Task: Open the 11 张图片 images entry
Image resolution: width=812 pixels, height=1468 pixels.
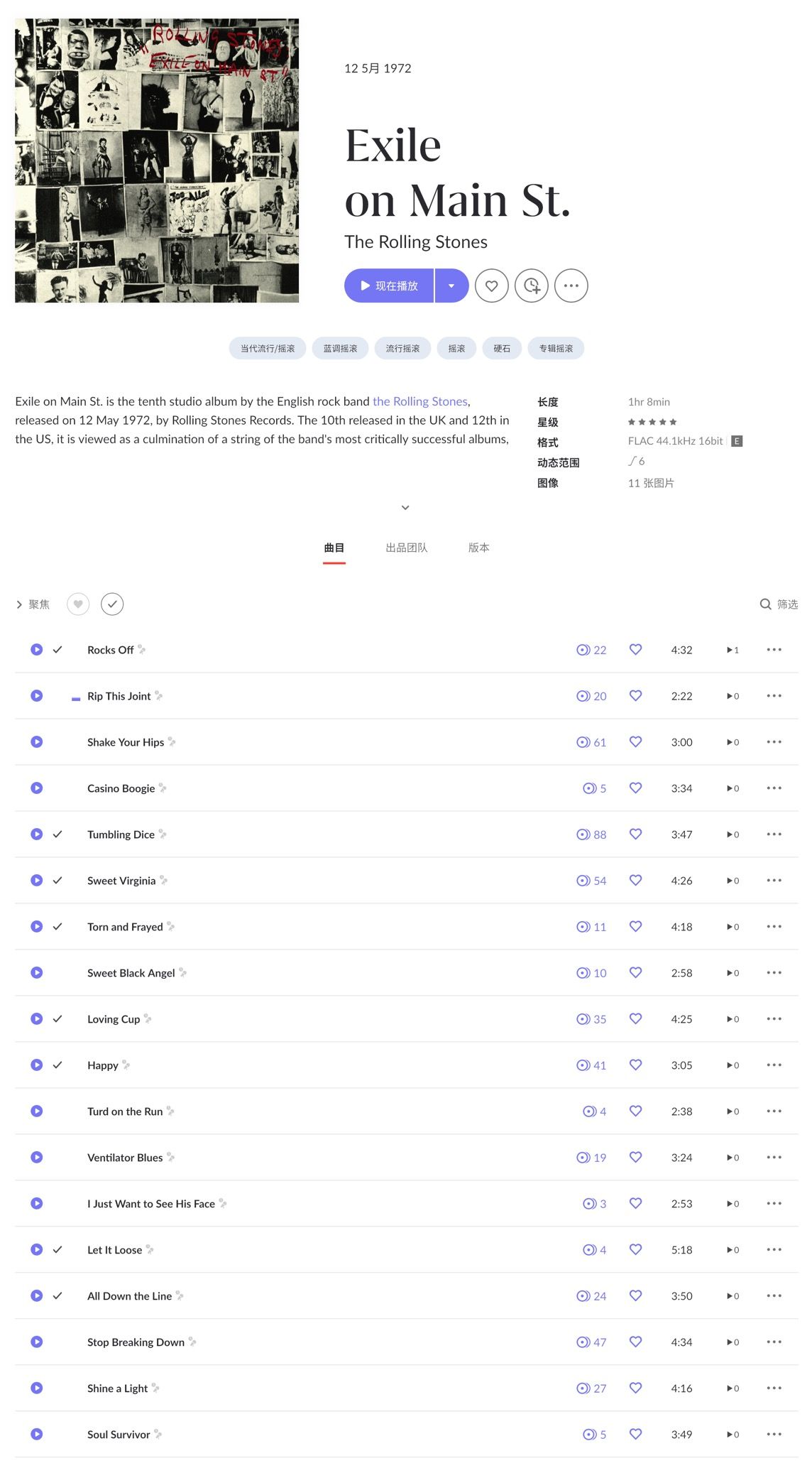Action: point(651,483)
